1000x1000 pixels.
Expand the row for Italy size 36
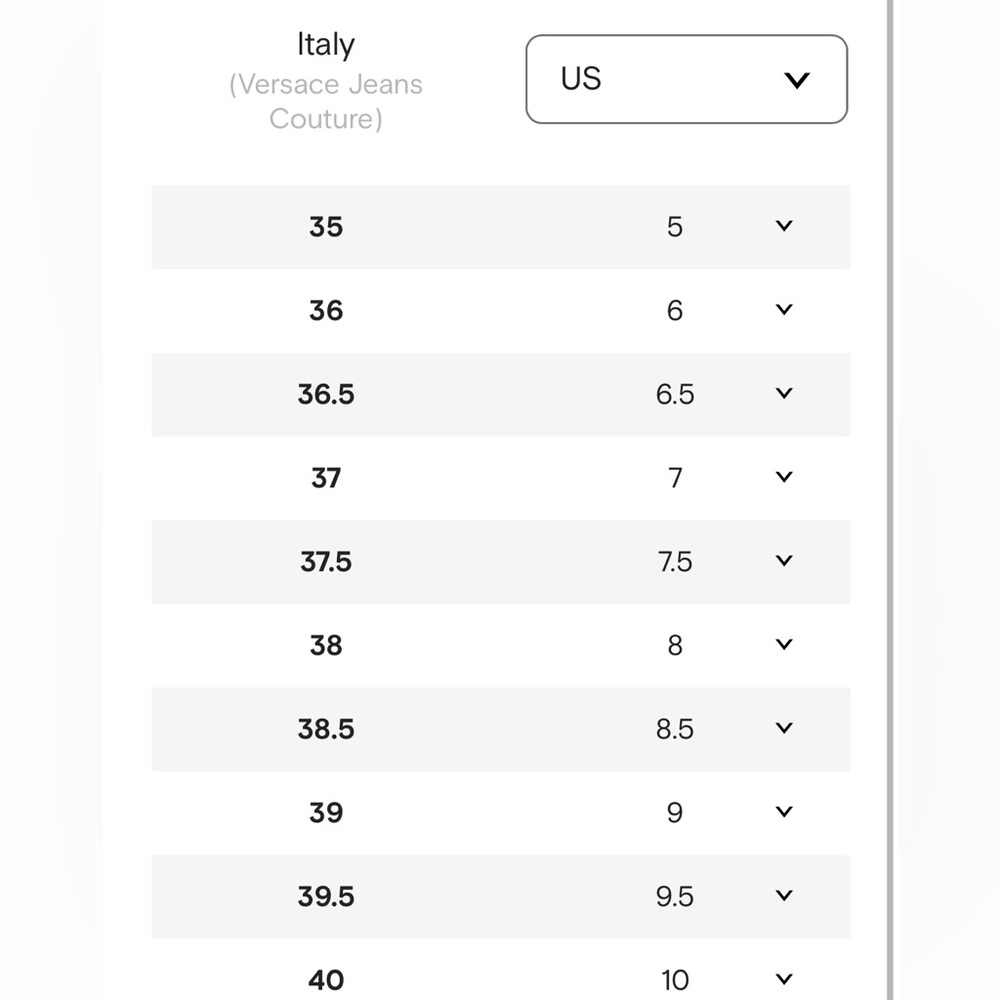click(x=784, y=309)
